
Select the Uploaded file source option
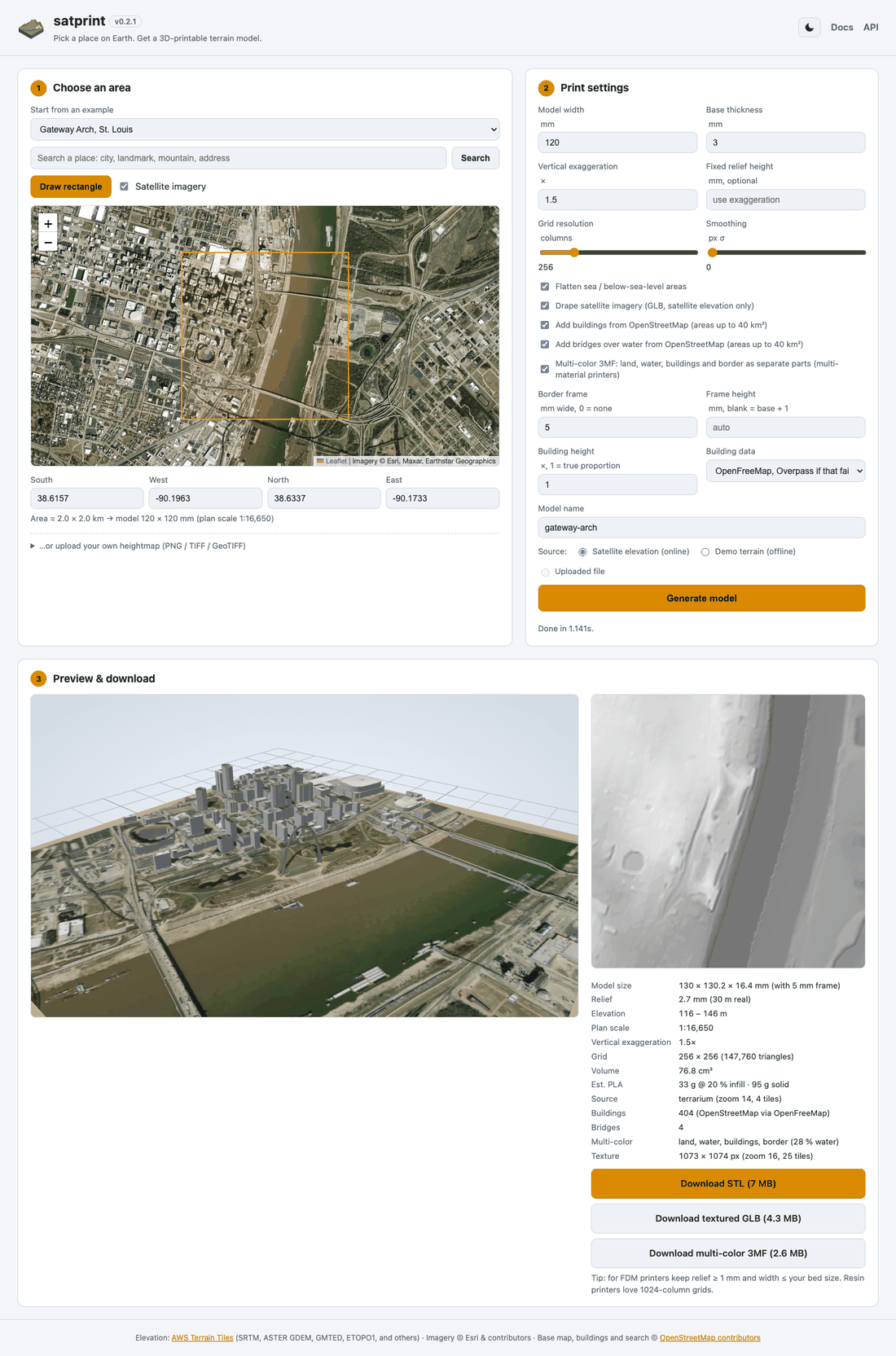click(545, 572)
